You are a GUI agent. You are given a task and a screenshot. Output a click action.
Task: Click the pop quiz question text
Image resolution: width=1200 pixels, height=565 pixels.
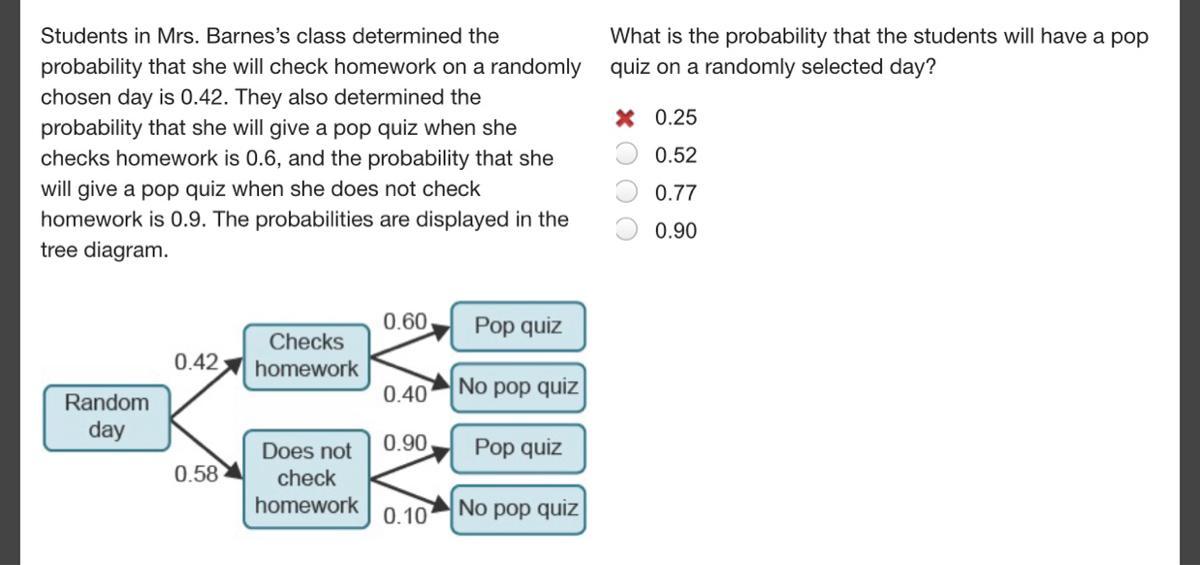point(879,52)
